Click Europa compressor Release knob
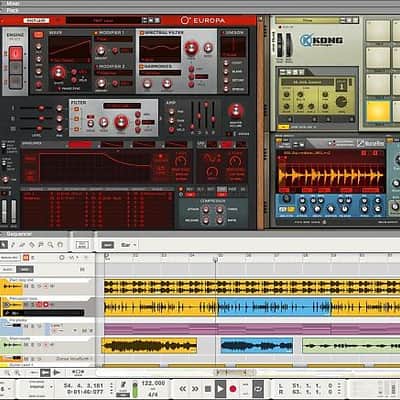The height and width of the screenshot is (400, 400). pyautogui.click(x=206, y=220)
